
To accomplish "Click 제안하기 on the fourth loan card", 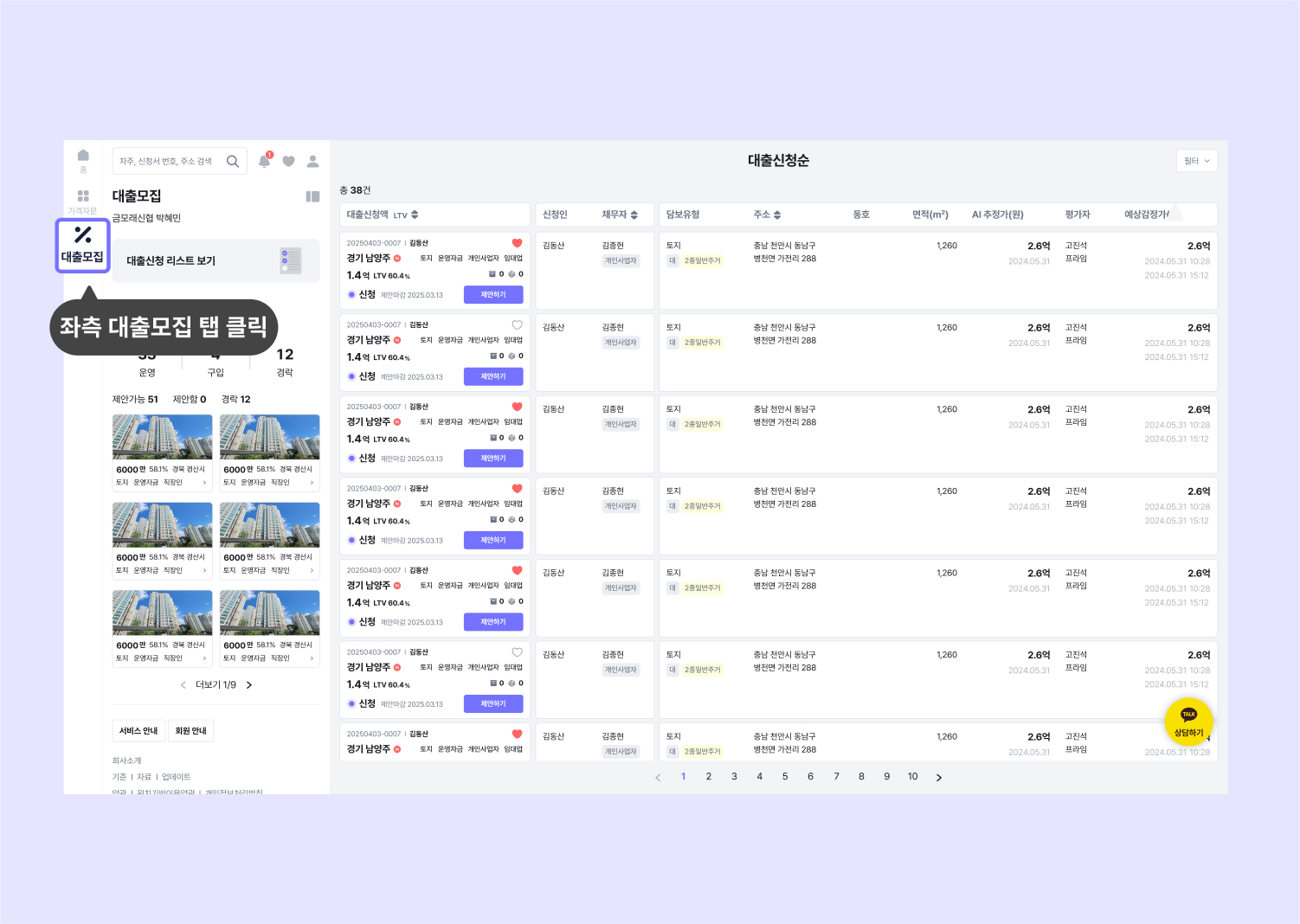I will [x=493, y=541].
